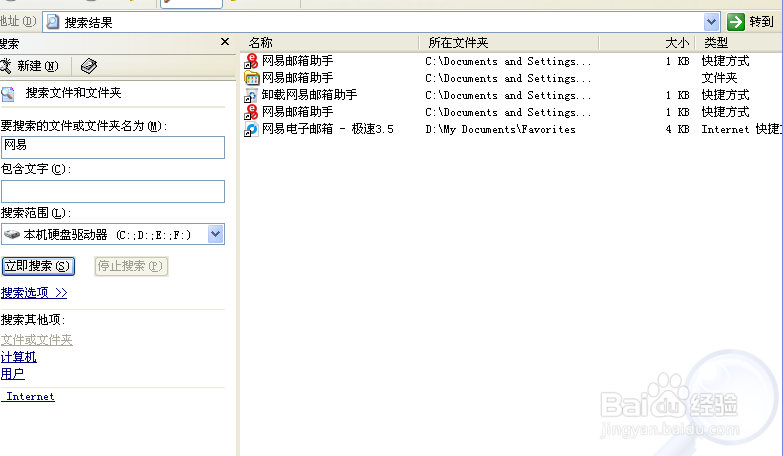
Task: Sort by the 大小 column header
Action: point(647,43)
